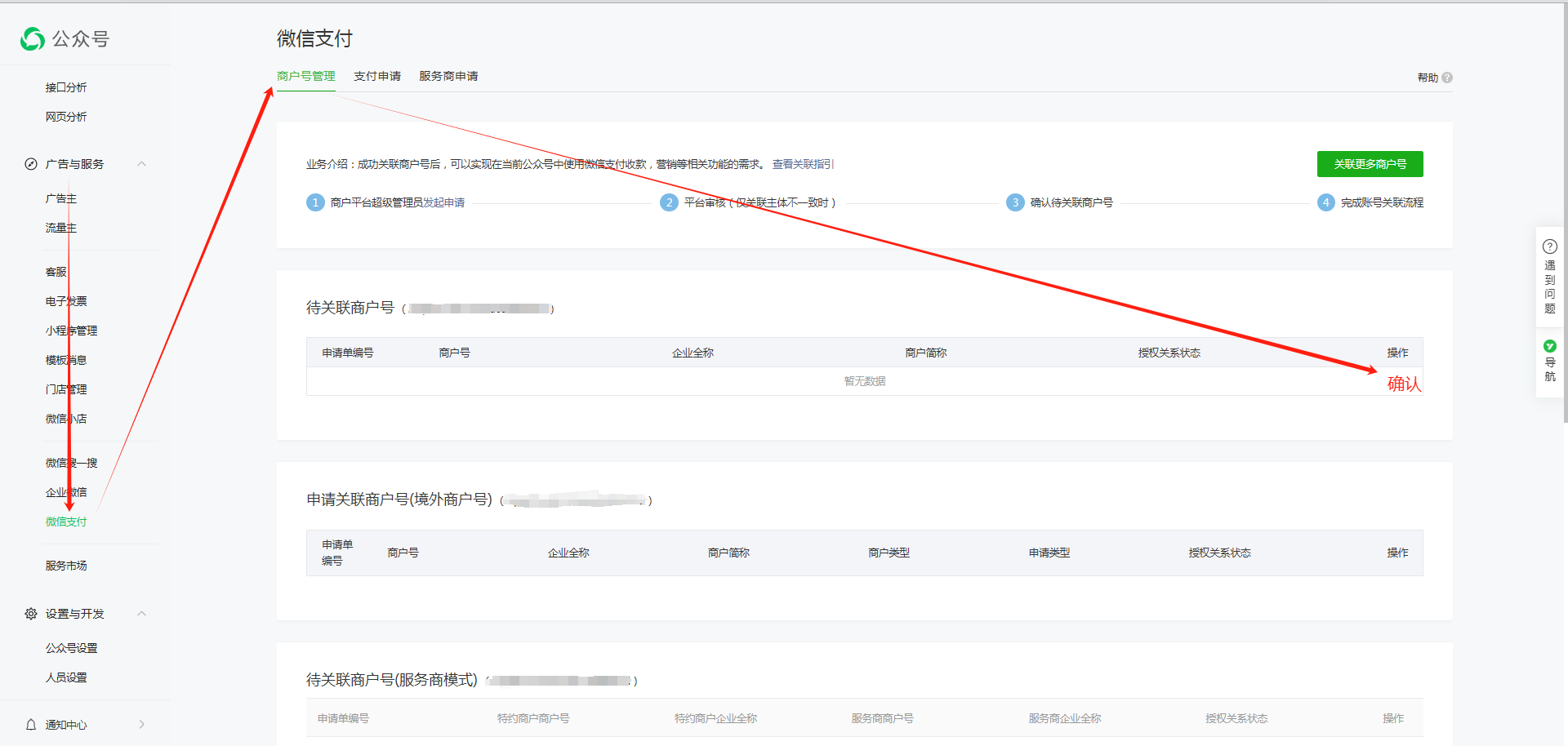The width and height of the screenshot is (1568, 746).
Task: Click the 服务商企业全称 column header
Action: pos(1065,718)
